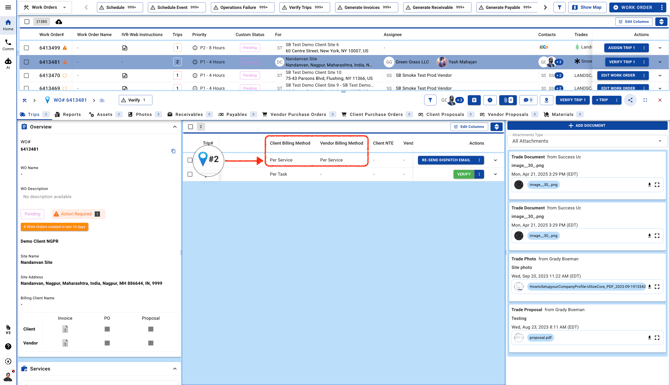Click the filter icon in work order detail bar
670x385 pixels.
(x=430, y=100)
